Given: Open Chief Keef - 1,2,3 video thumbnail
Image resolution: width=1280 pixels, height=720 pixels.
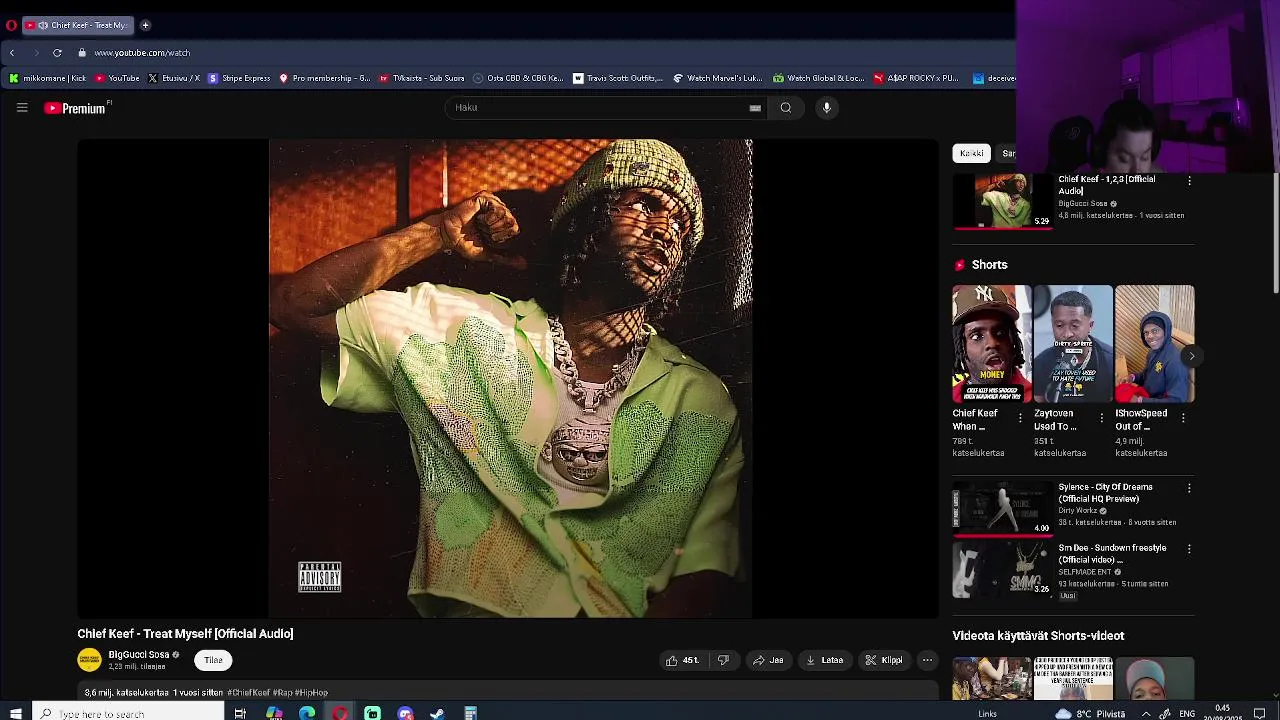Looking at the screenshot, I should (1002, 201).
